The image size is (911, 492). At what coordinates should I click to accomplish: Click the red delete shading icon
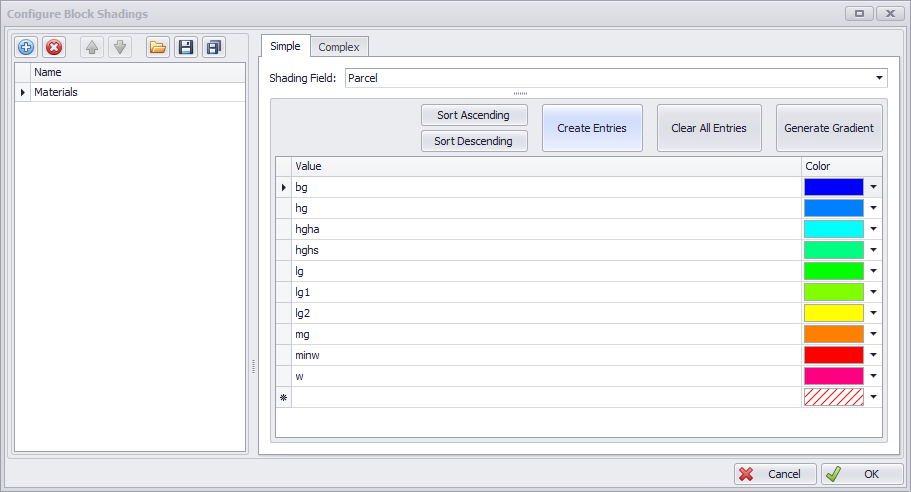pyautogui.click(x=54, y=47)
